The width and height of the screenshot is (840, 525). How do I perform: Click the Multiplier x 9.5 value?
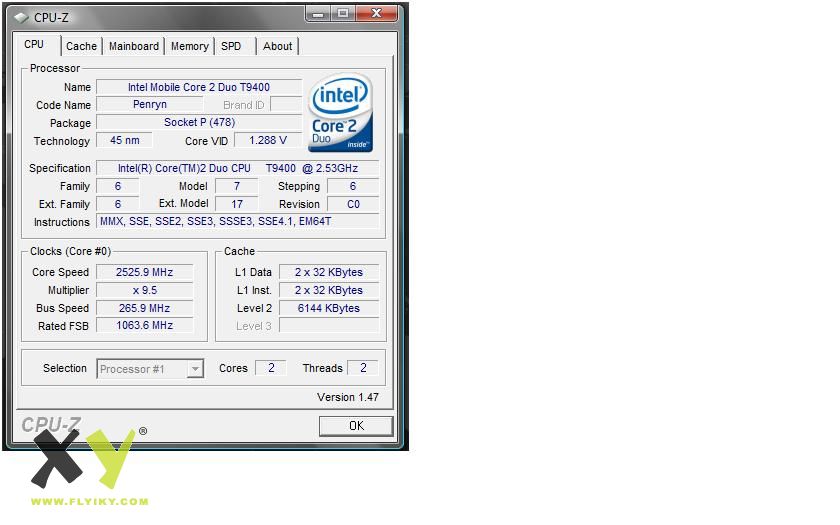click(x=144, y=290)
